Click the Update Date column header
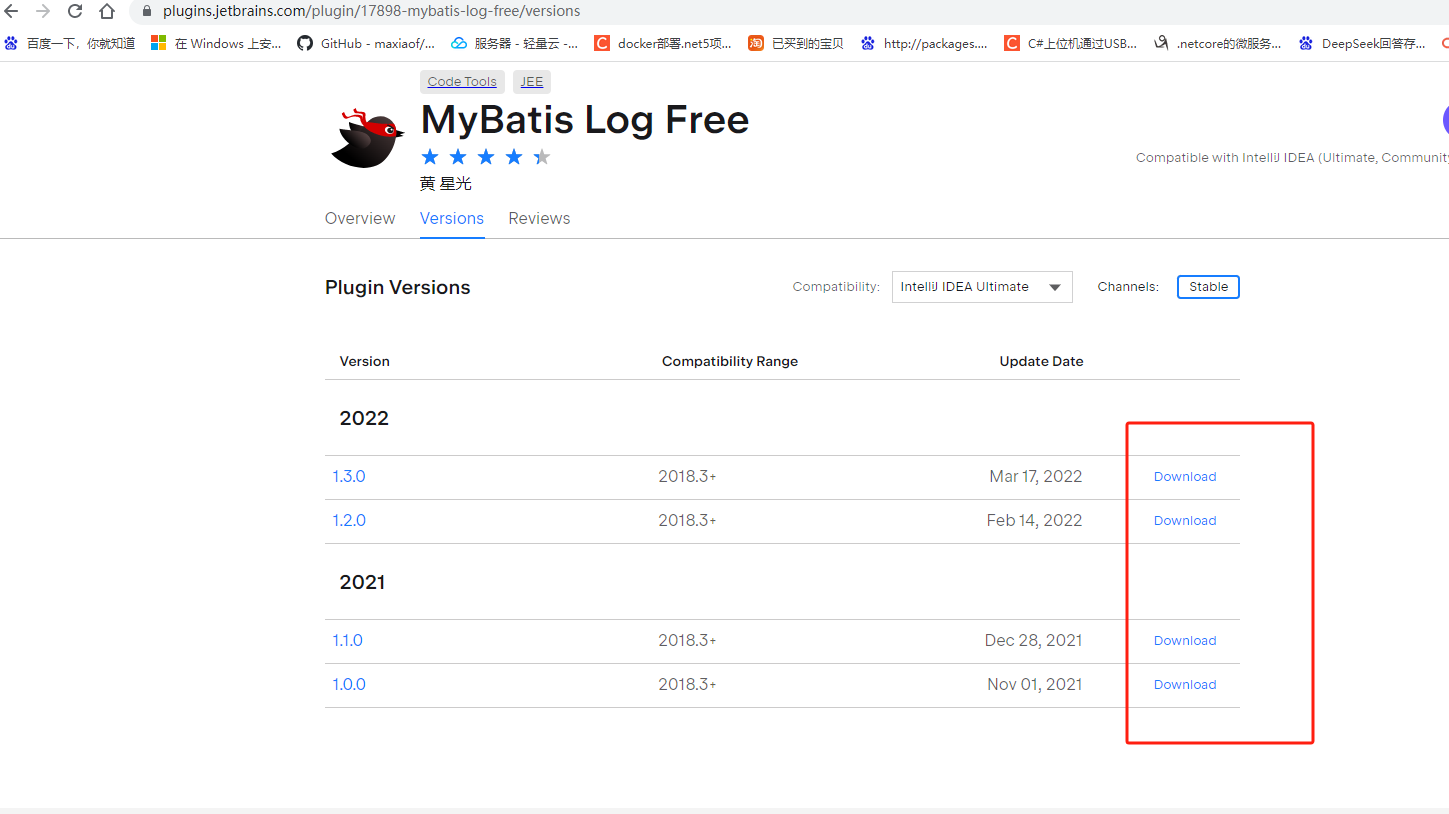Screen dimensions: 1449x814 [x=1041, y=361]
